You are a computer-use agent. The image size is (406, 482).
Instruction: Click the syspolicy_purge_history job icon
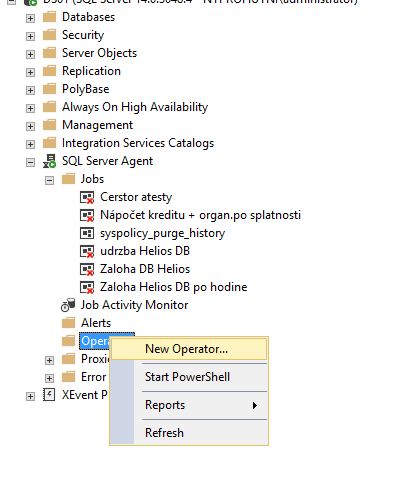[x=87, y=233]
